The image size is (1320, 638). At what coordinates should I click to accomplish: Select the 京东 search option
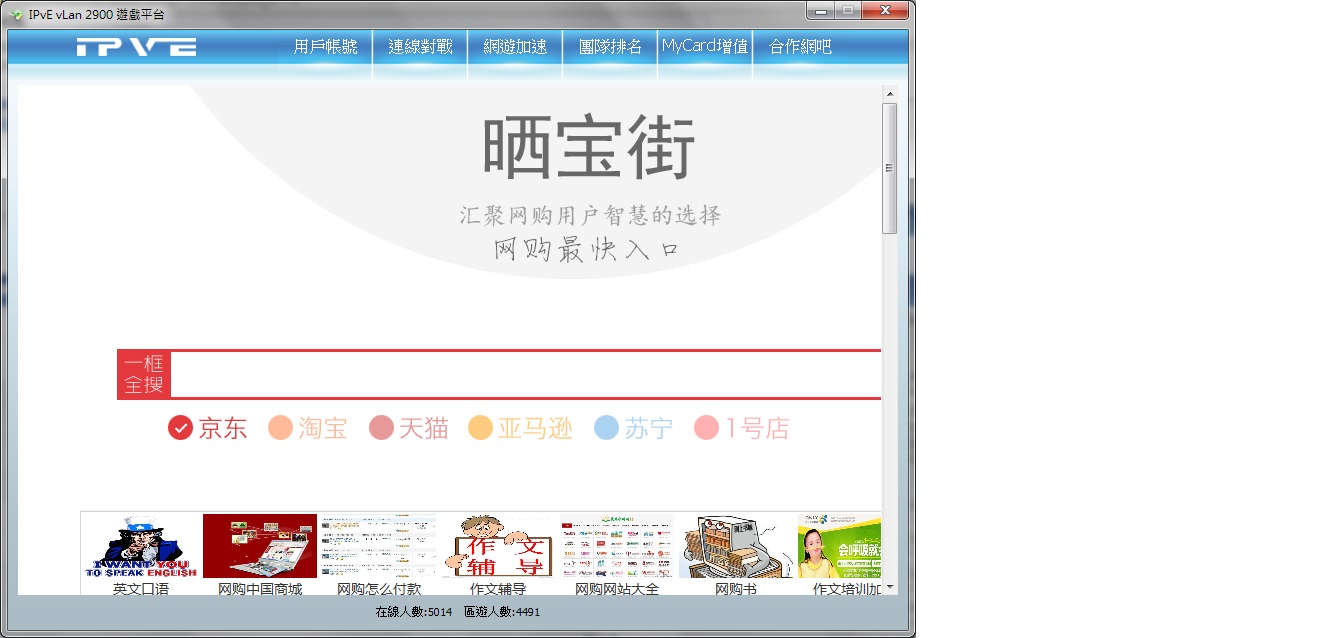tap(208, 428)
